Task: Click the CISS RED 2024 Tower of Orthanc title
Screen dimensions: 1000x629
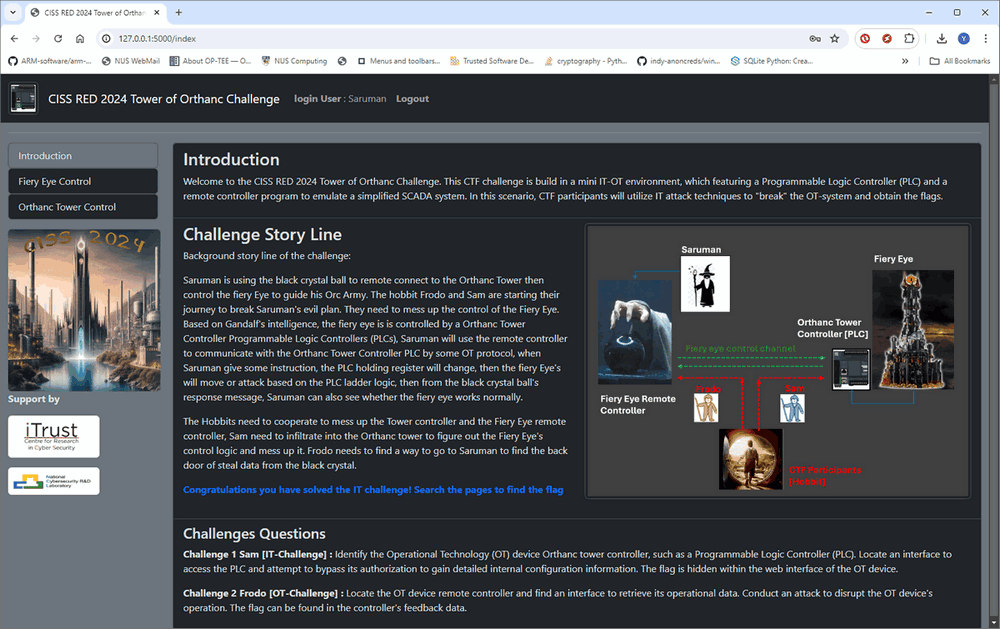Action: click(x=164, y=99)
